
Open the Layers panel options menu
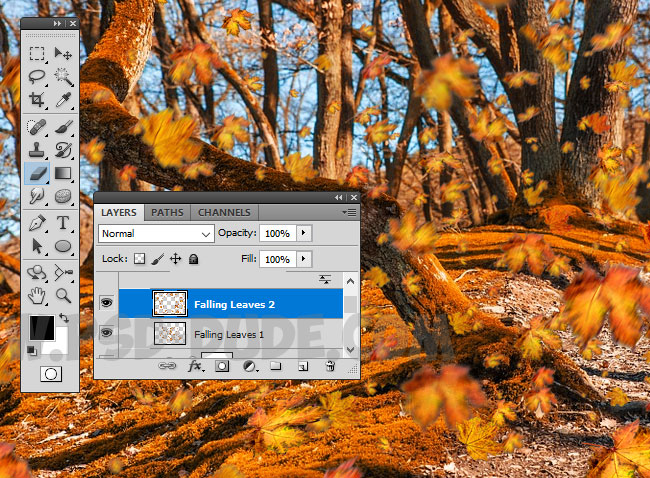348,212
